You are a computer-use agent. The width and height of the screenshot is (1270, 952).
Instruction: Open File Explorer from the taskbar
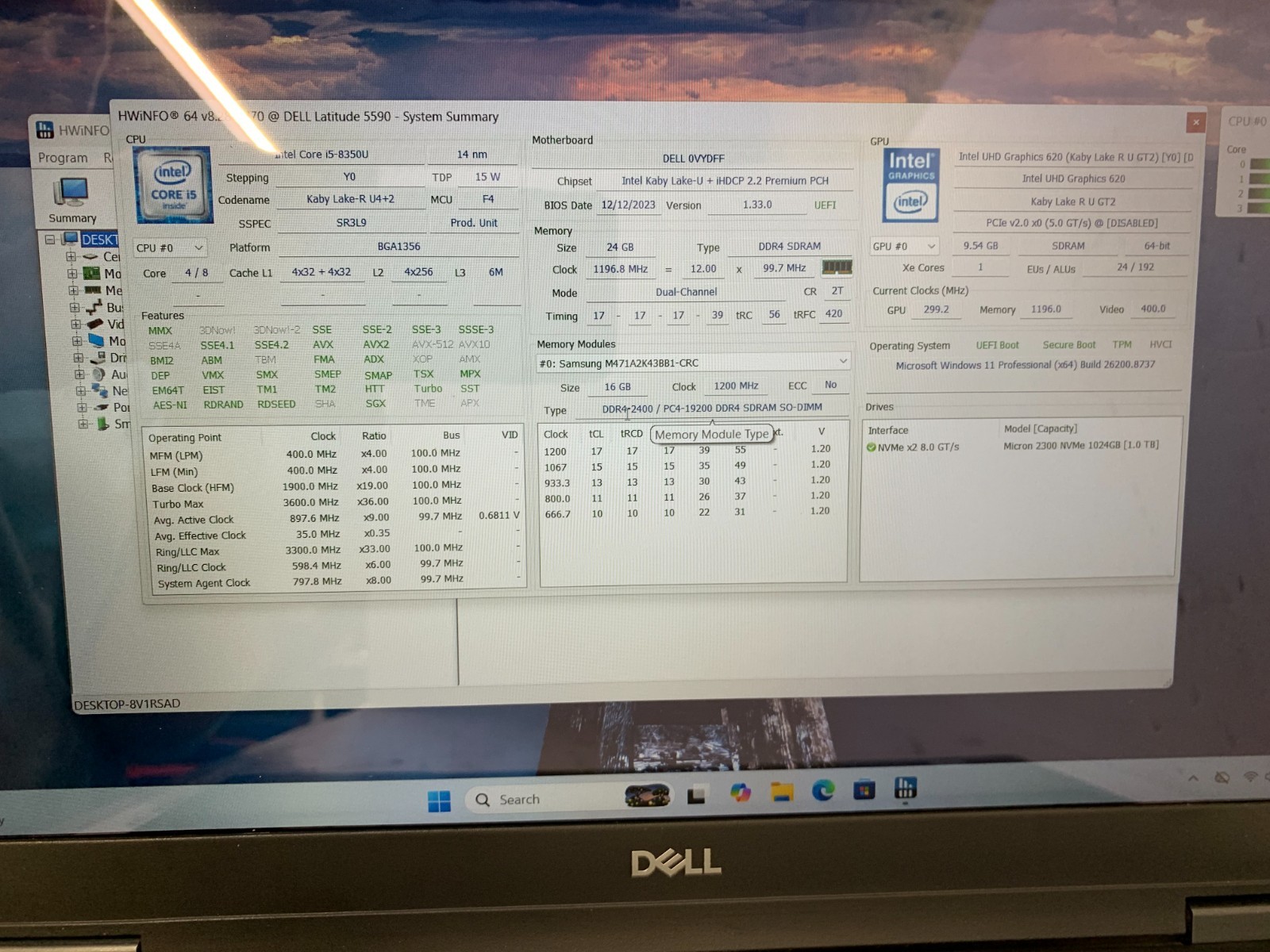(782, 791)
